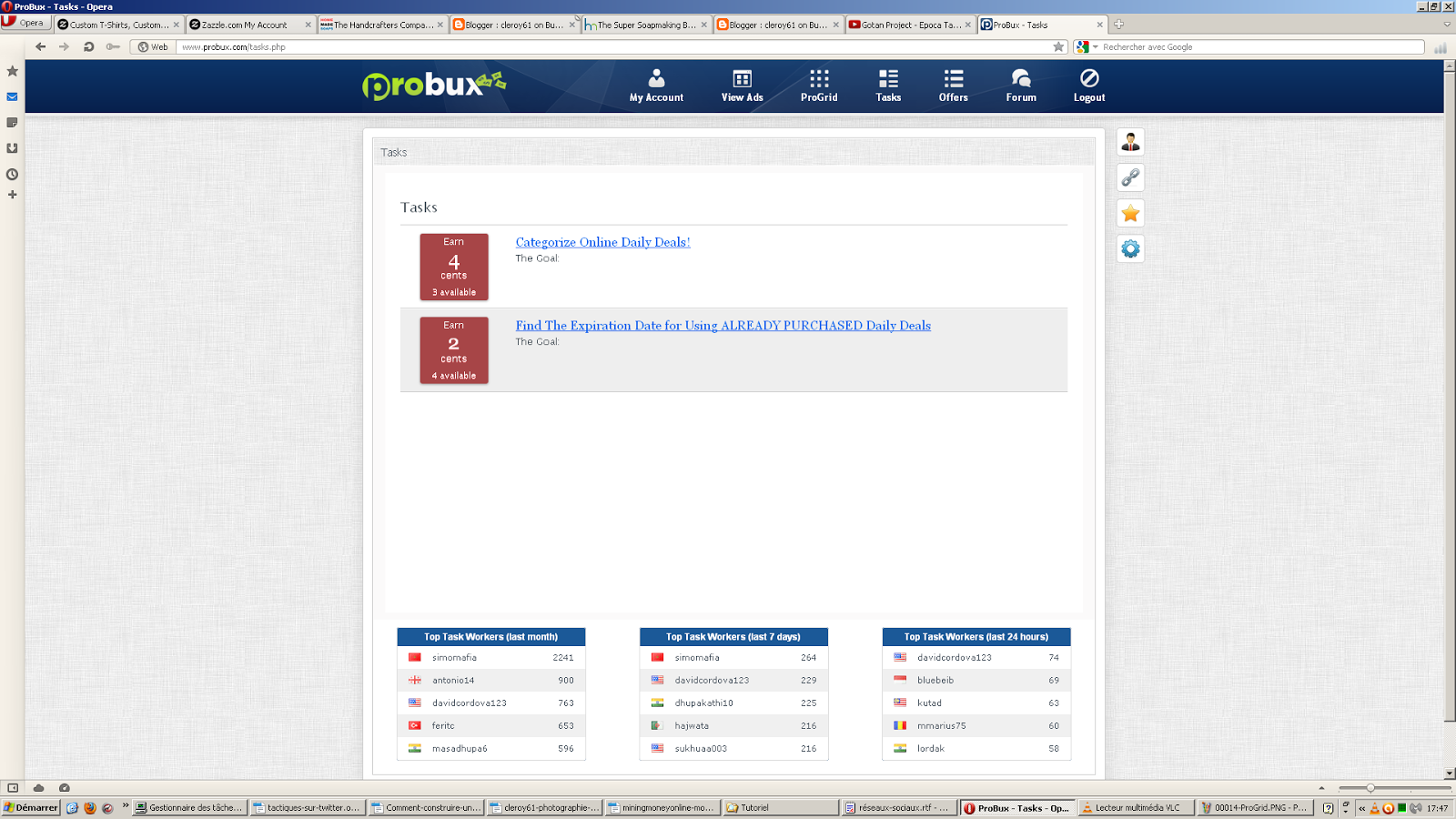
Task: Open Opera Link cloud icon
Action: 38,788
